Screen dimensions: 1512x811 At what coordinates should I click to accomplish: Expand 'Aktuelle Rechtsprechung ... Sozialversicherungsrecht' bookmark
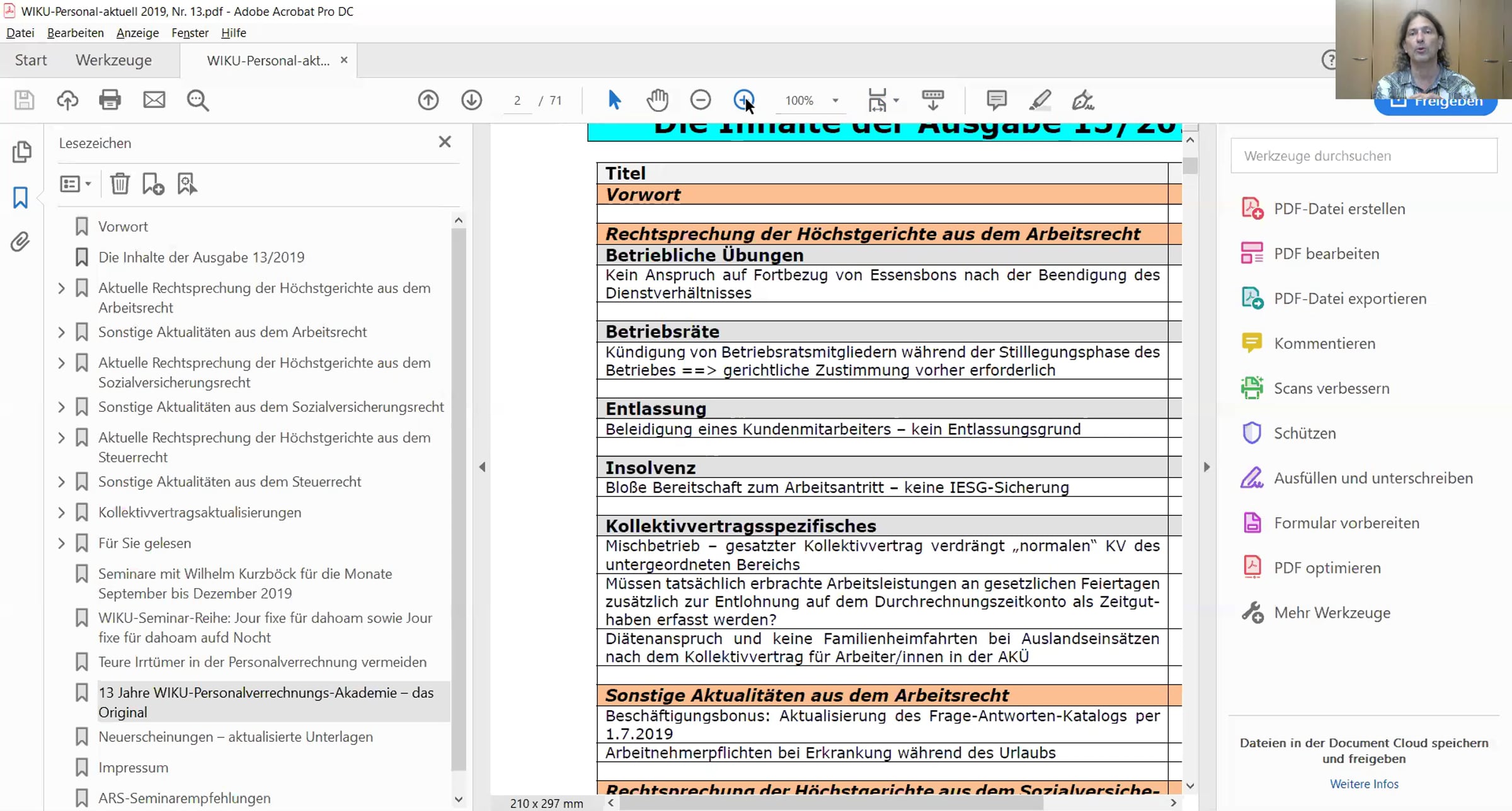pos(61,363)
